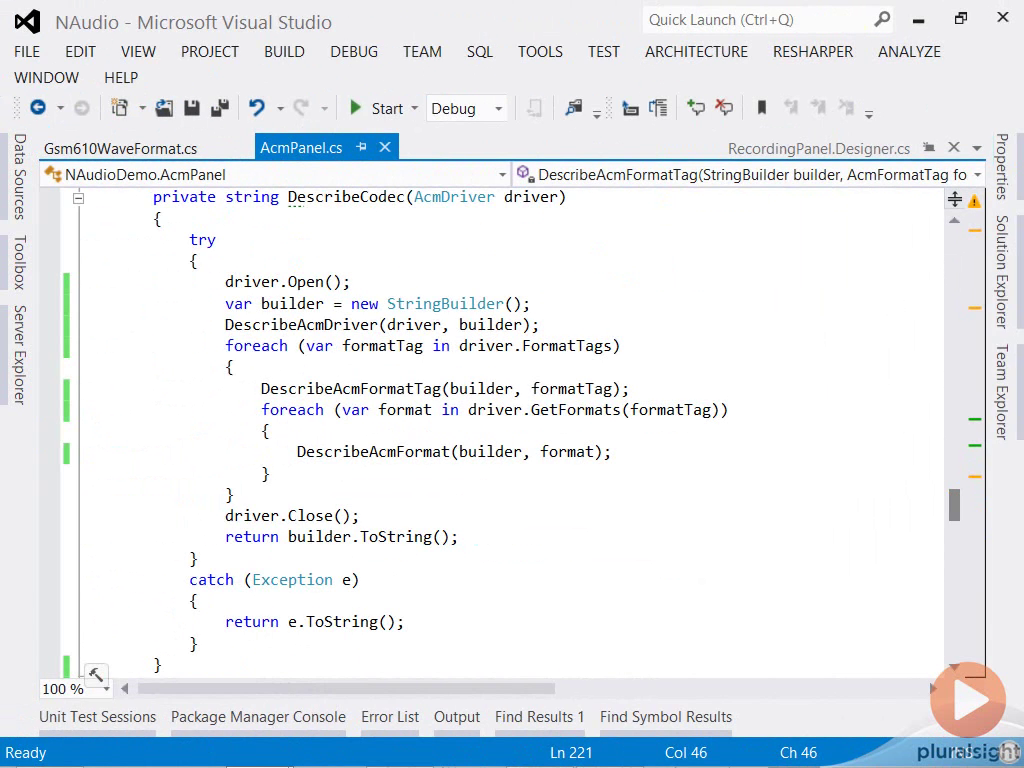Pin the AcmPanel.cs tab
This screenshot has height=768, width=1024.
pos(361,148)
